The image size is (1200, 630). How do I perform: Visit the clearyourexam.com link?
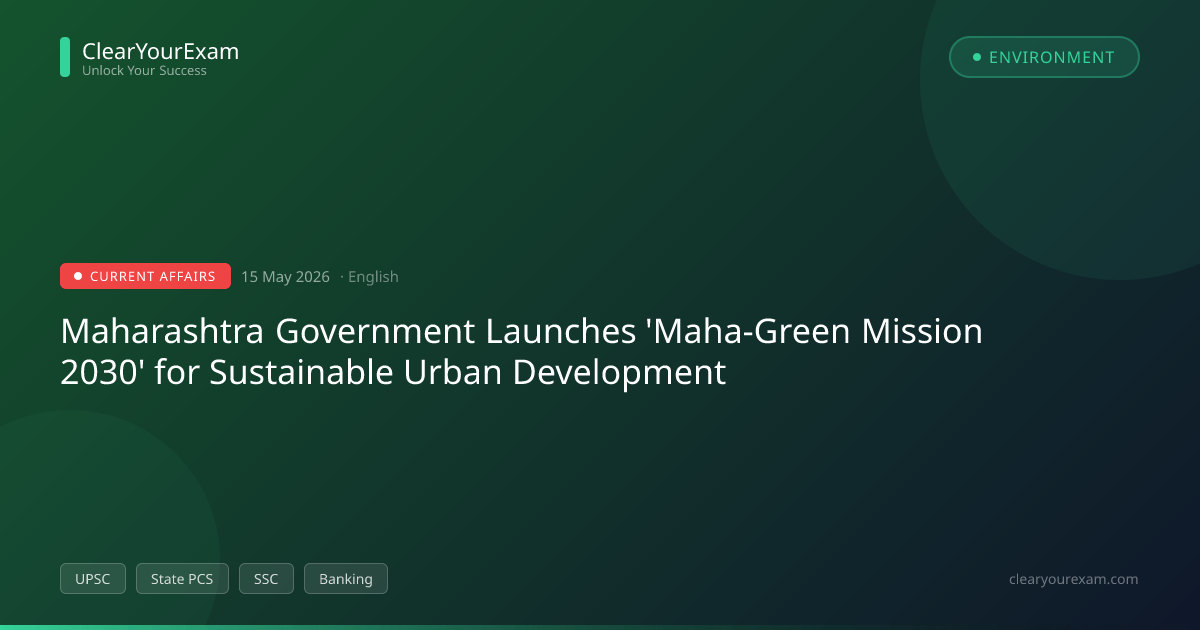(1074, 579)
